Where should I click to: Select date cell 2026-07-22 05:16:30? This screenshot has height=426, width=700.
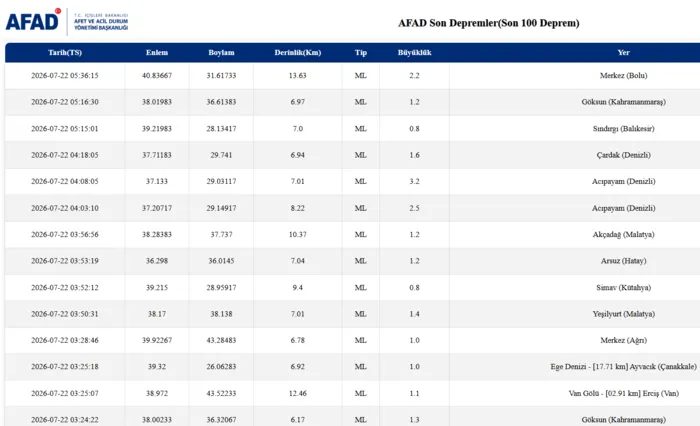pos(65,102)
